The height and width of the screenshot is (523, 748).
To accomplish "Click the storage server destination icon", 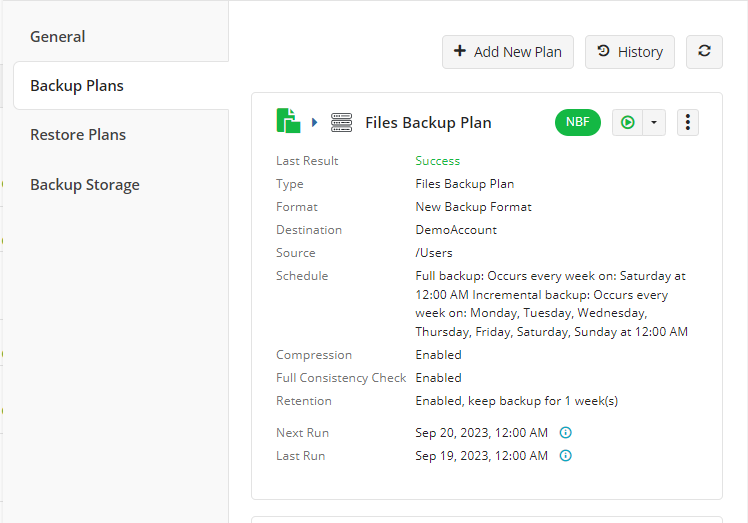I will [342, 123].
